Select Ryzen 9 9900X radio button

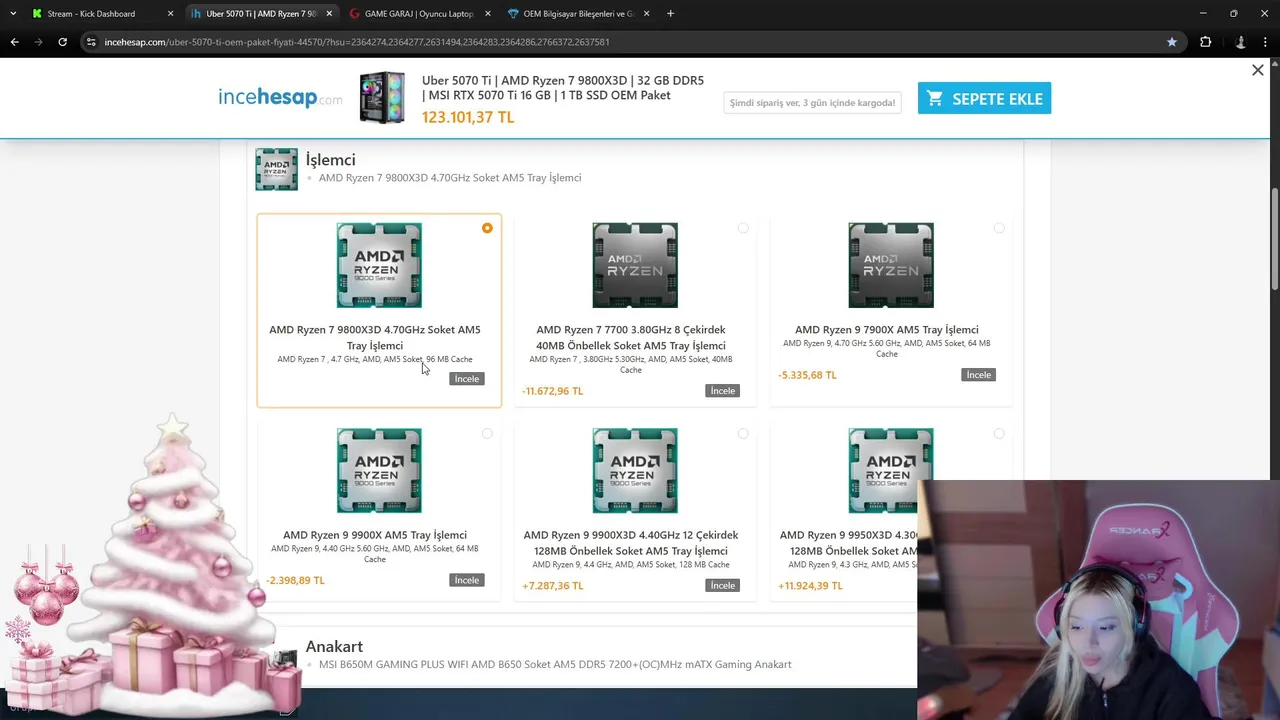(487, 434)
